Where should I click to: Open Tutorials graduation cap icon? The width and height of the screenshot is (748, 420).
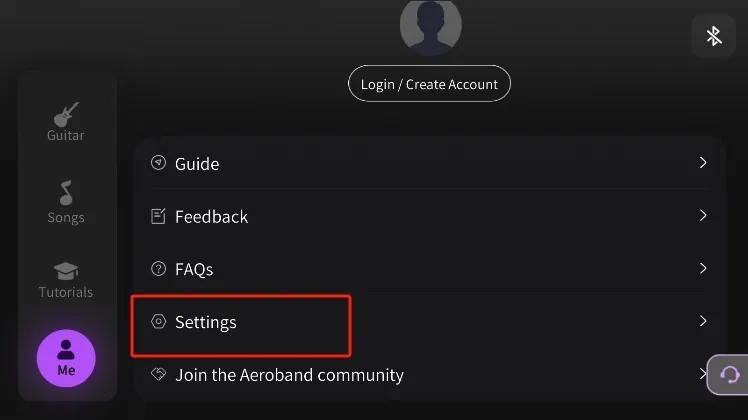(66, 271)
